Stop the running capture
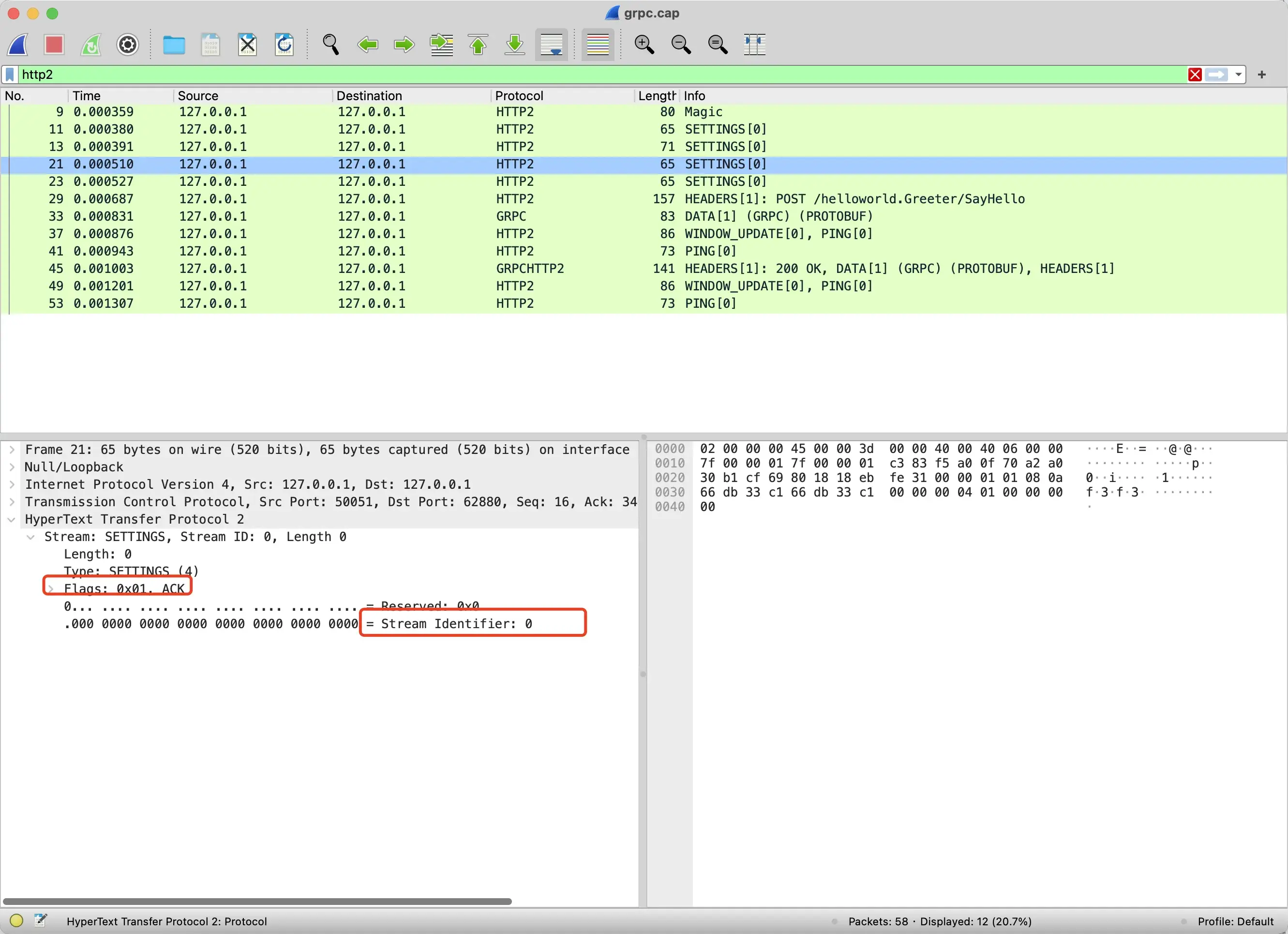Viewport: 1288px width, 934px height. pos(54,45)
